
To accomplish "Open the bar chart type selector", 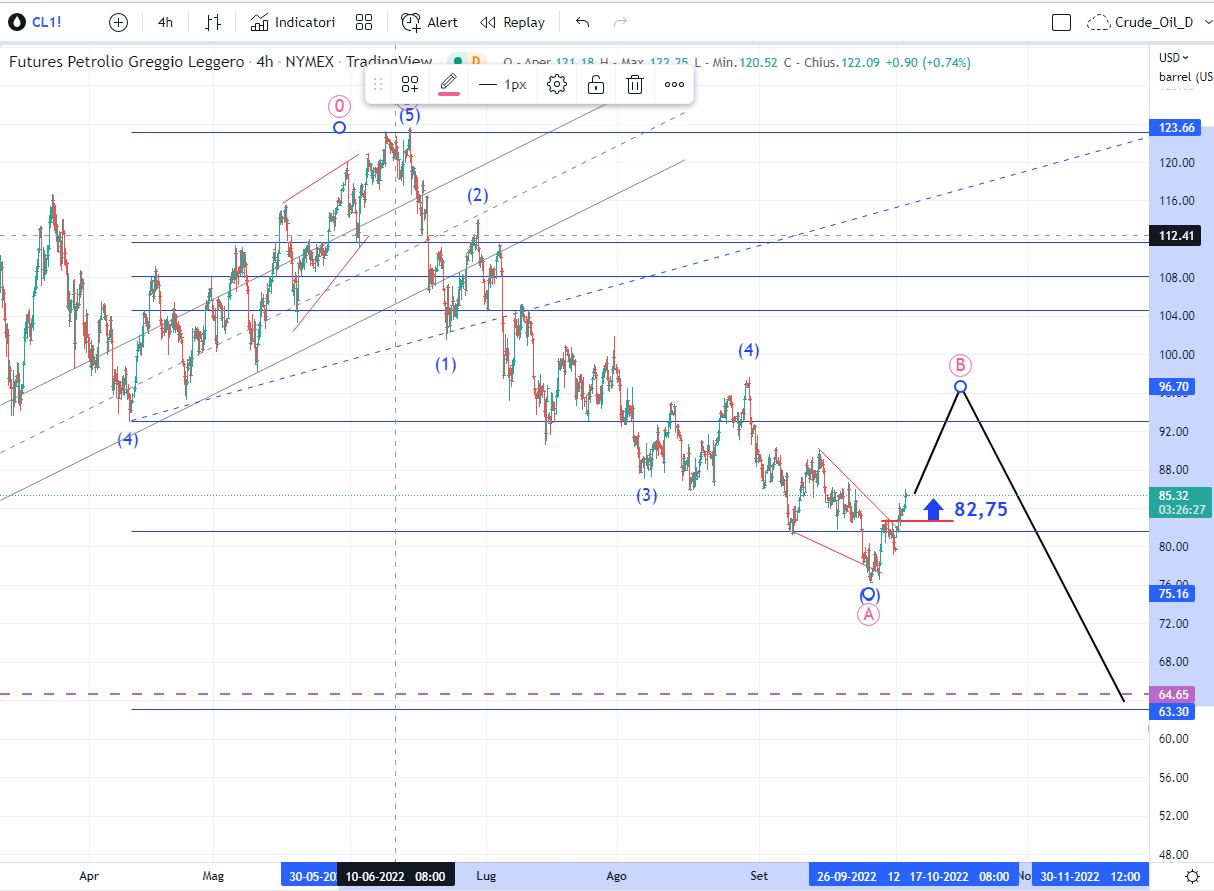I will [x=213, y=22].
